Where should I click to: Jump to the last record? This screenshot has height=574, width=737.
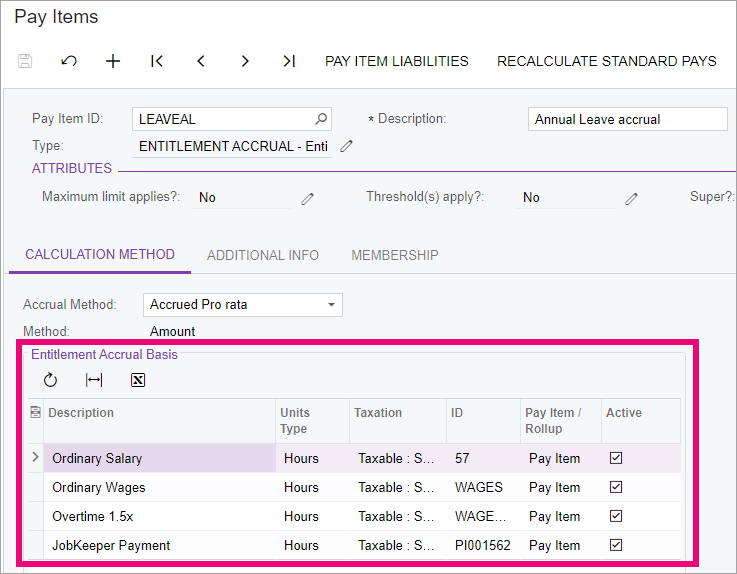(x=289, y=61)
